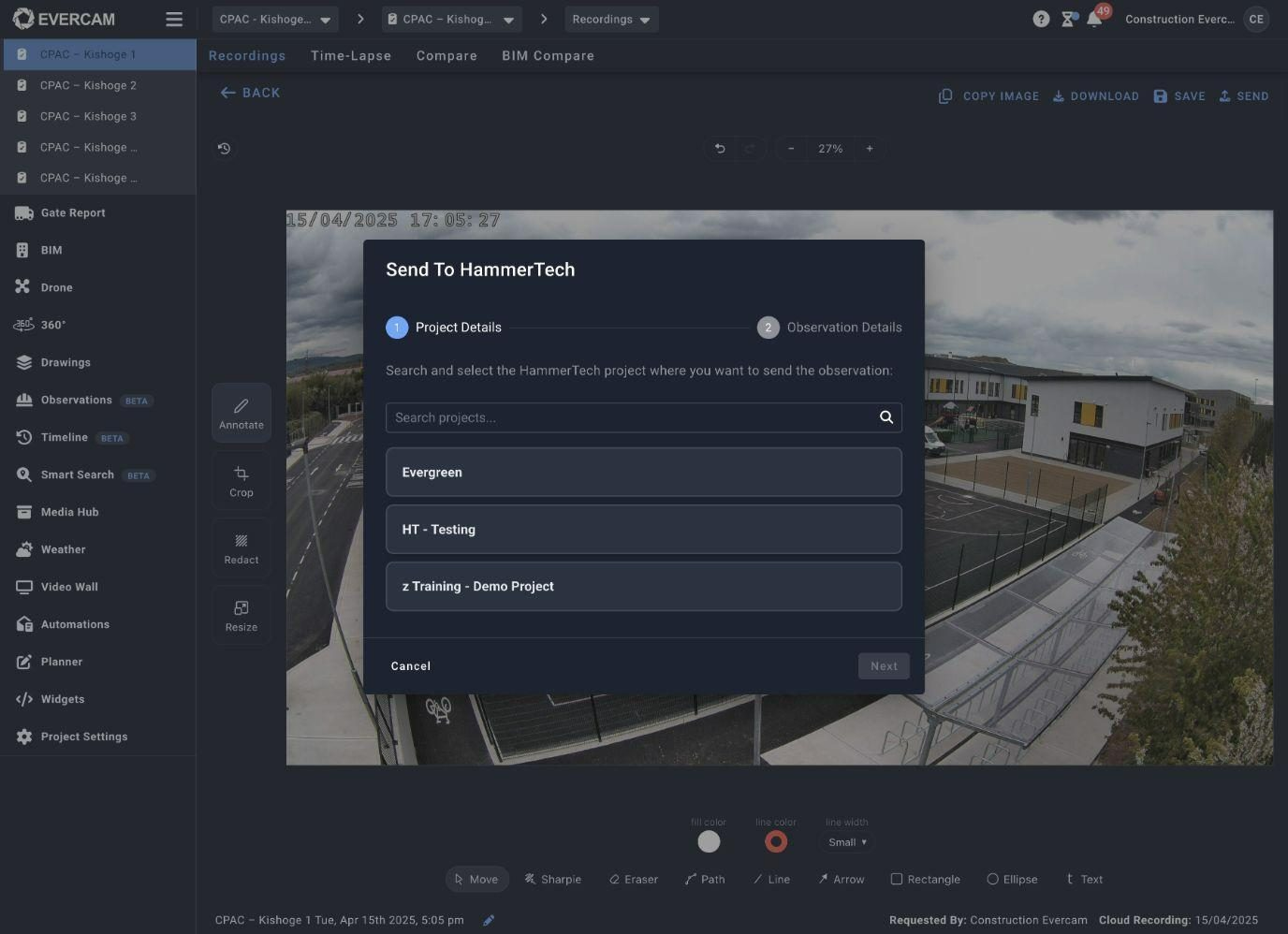The width and height of the screenshot is (1288, 934).
Task: Open the second CPAC - Kishog camera dropdown
Action: coord(452,19)
